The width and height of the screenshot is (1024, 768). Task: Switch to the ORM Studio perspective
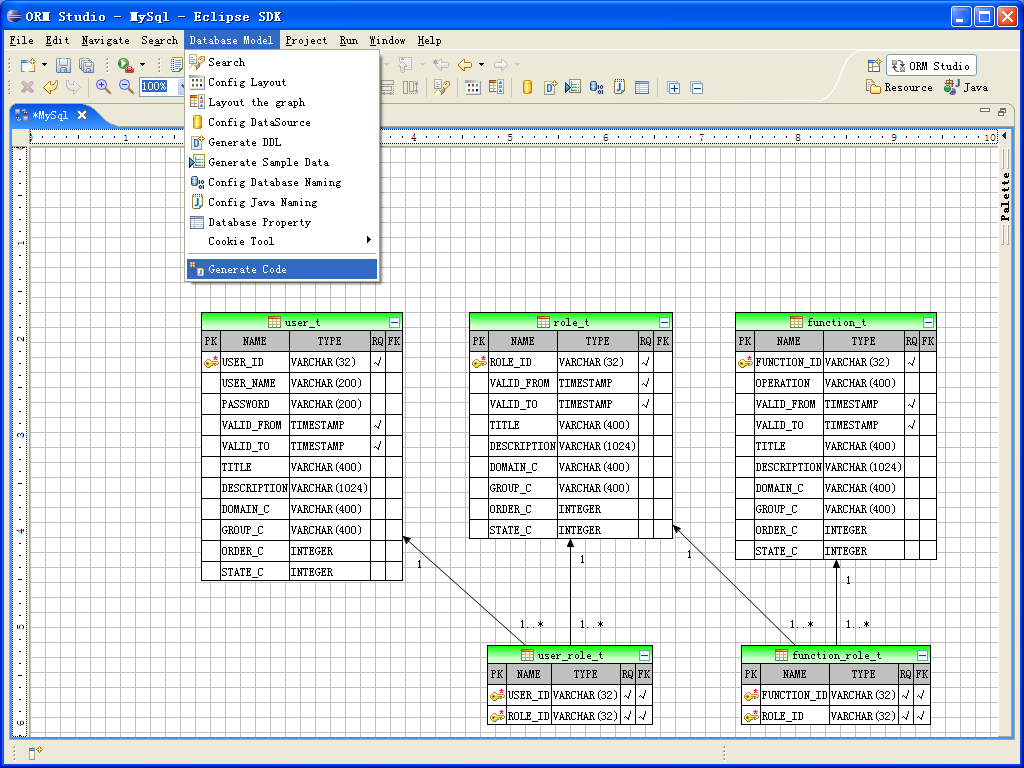tap(931, 66)
